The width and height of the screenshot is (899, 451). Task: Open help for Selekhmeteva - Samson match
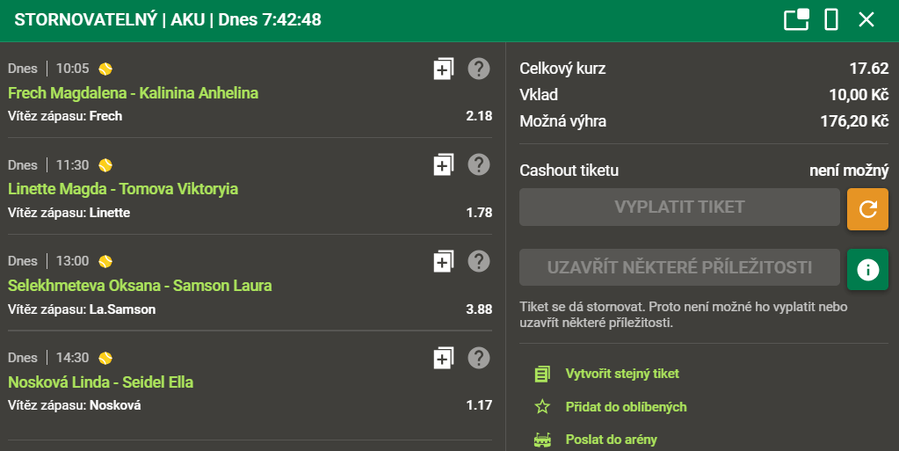pyautogui.click(x=479, y=262)
